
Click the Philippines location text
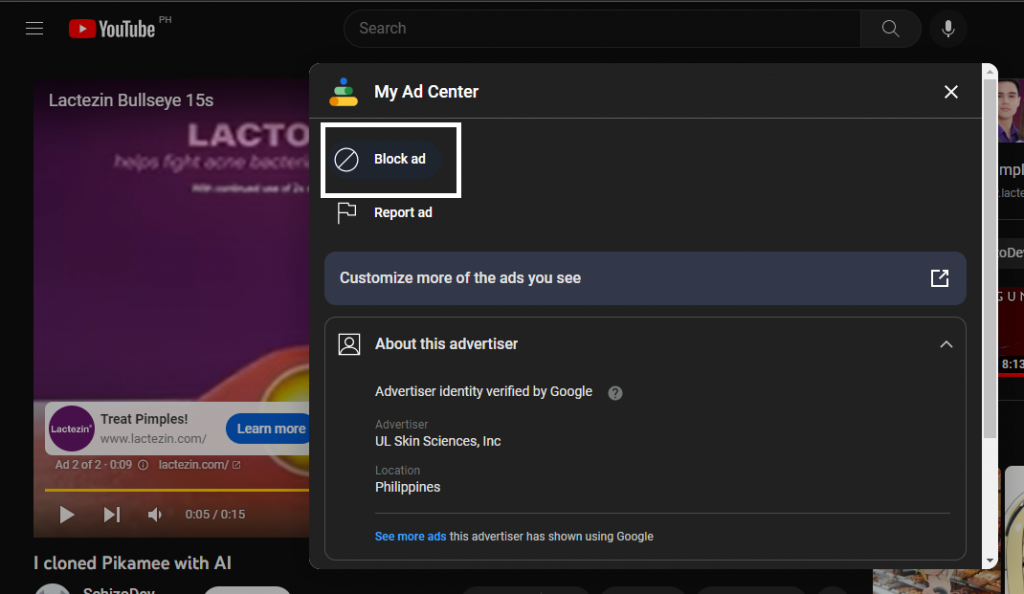[x=408, y=488]
